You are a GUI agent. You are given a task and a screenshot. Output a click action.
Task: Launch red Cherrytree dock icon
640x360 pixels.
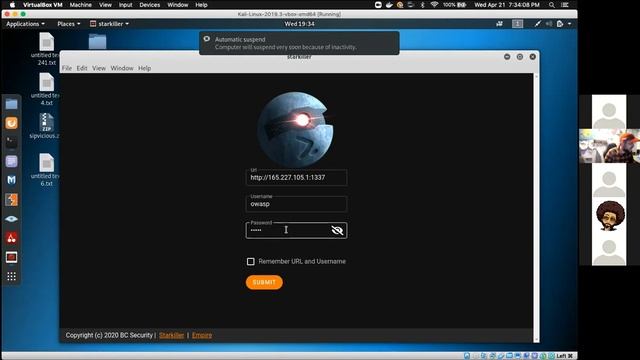click(x=11, y=238)
